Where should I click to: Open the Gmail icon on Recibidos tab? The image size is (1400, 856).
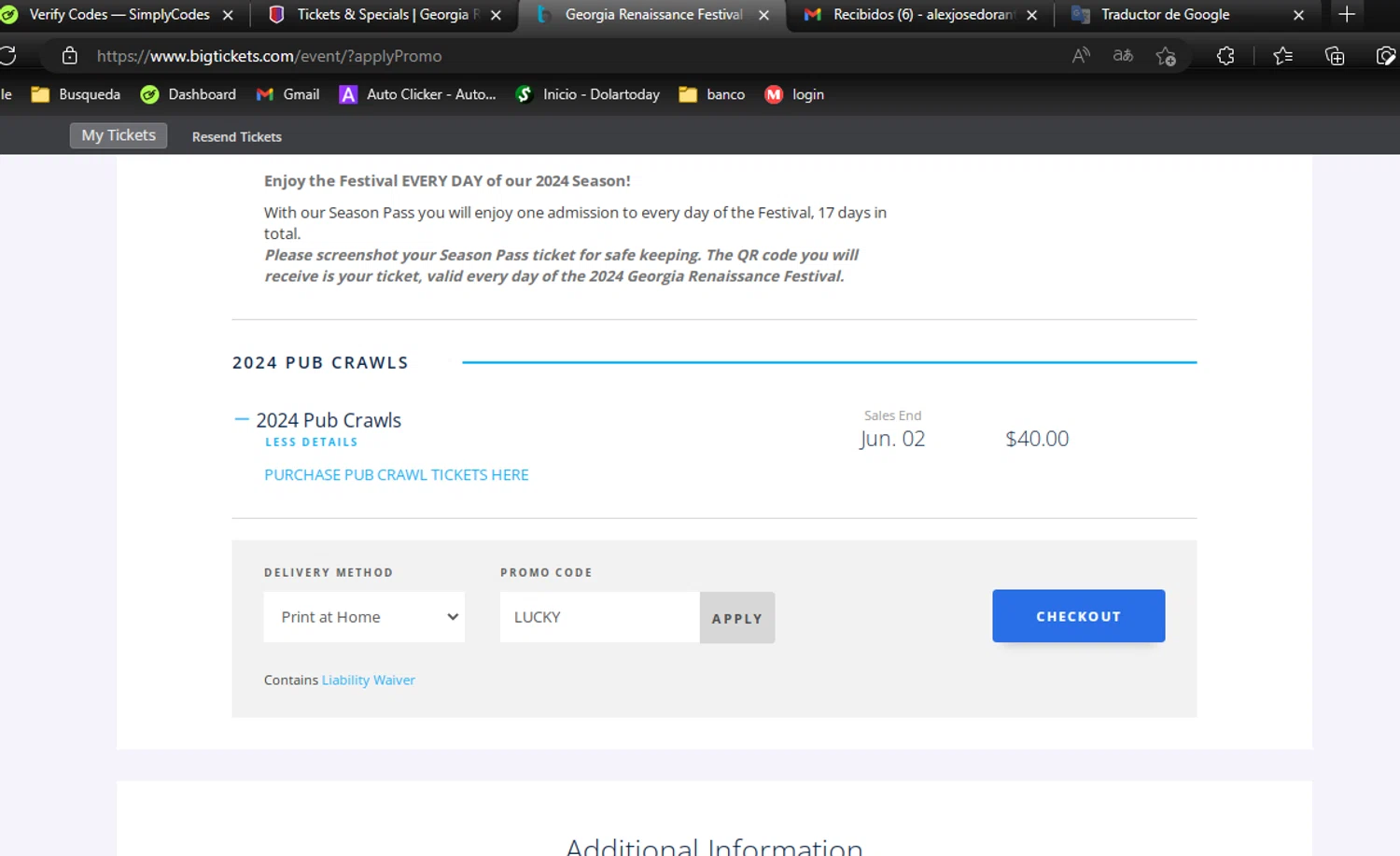(813, 15)
